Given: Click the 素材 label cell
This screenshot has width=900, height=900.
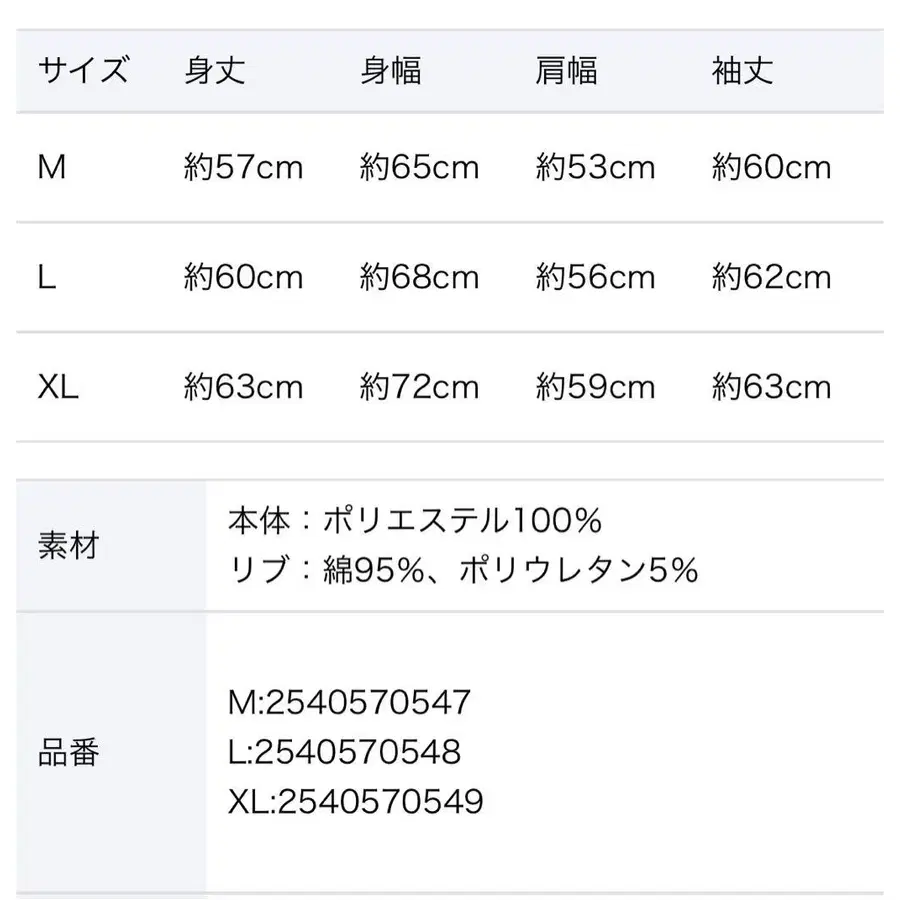Looking at the screenshot, I should 68,546.
